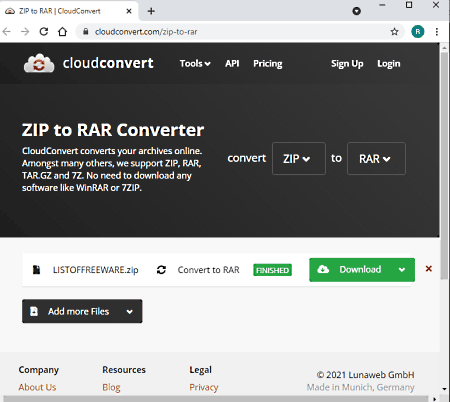
Task: Open the About Us footer link
Action: tap(37, 387)
